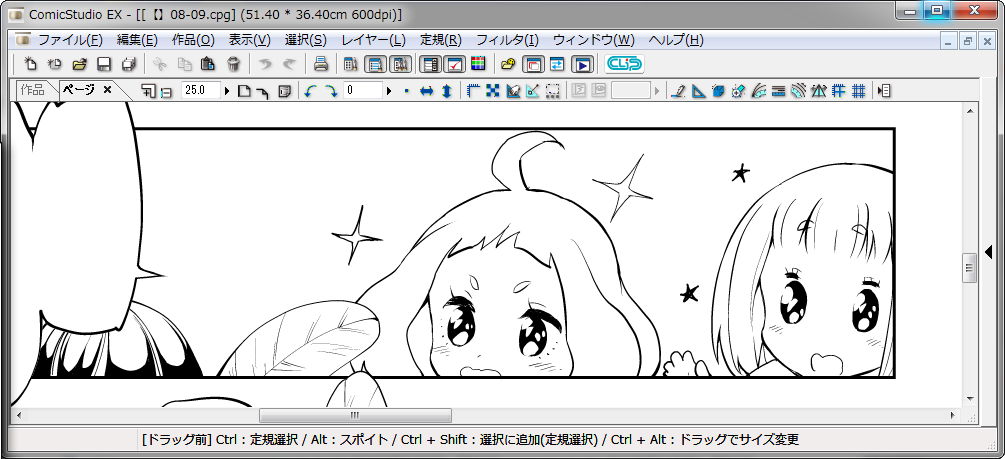The height and width of the screenshot is (459, 1005).
Task: Open the blue CLIP service button
Action: [x=624, y=64]
